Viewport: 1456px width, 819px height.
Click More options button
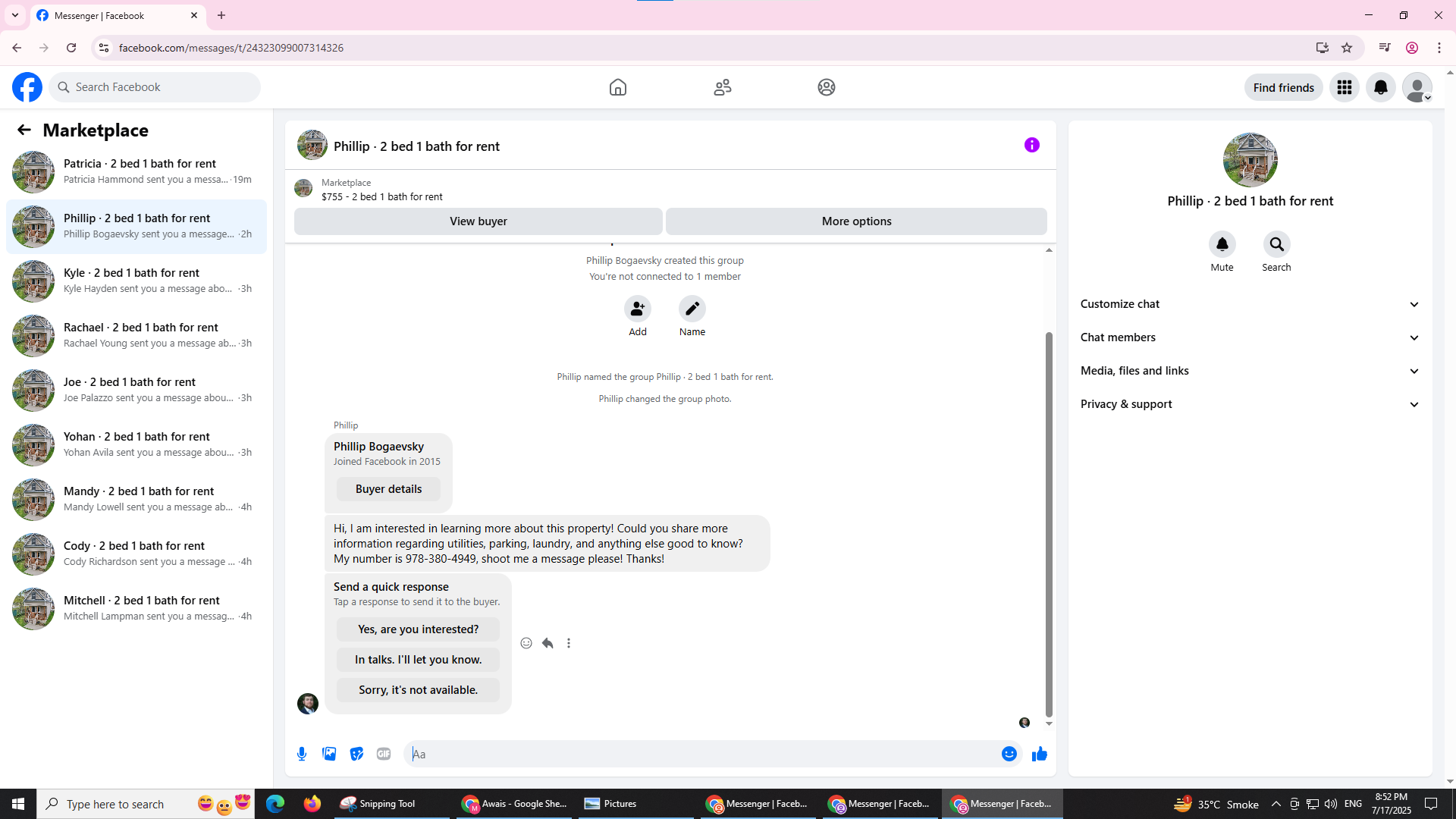pos(857,221)
